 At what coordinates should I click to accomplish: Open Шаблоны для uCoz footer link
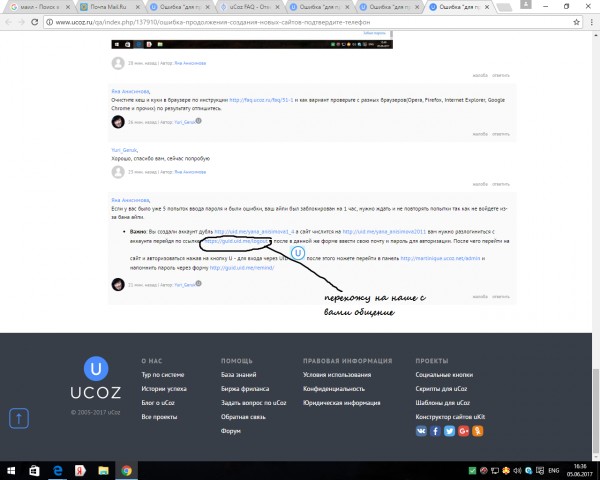click(443, 403)
